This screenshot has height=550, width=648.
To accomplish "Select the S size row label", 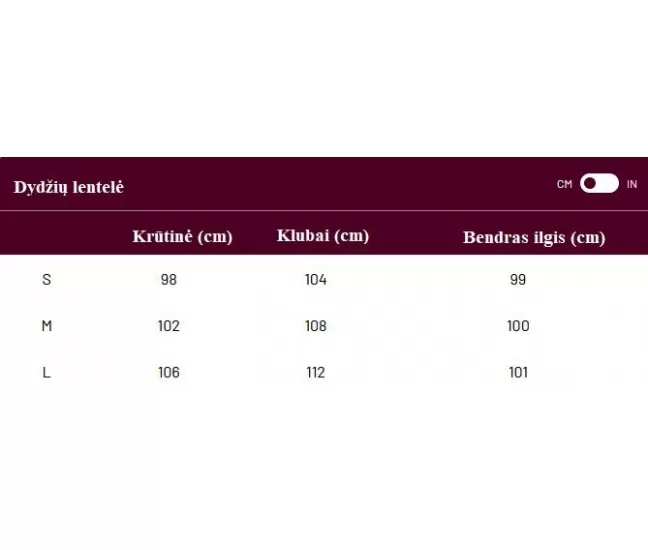I will click(x=47, y=279).
